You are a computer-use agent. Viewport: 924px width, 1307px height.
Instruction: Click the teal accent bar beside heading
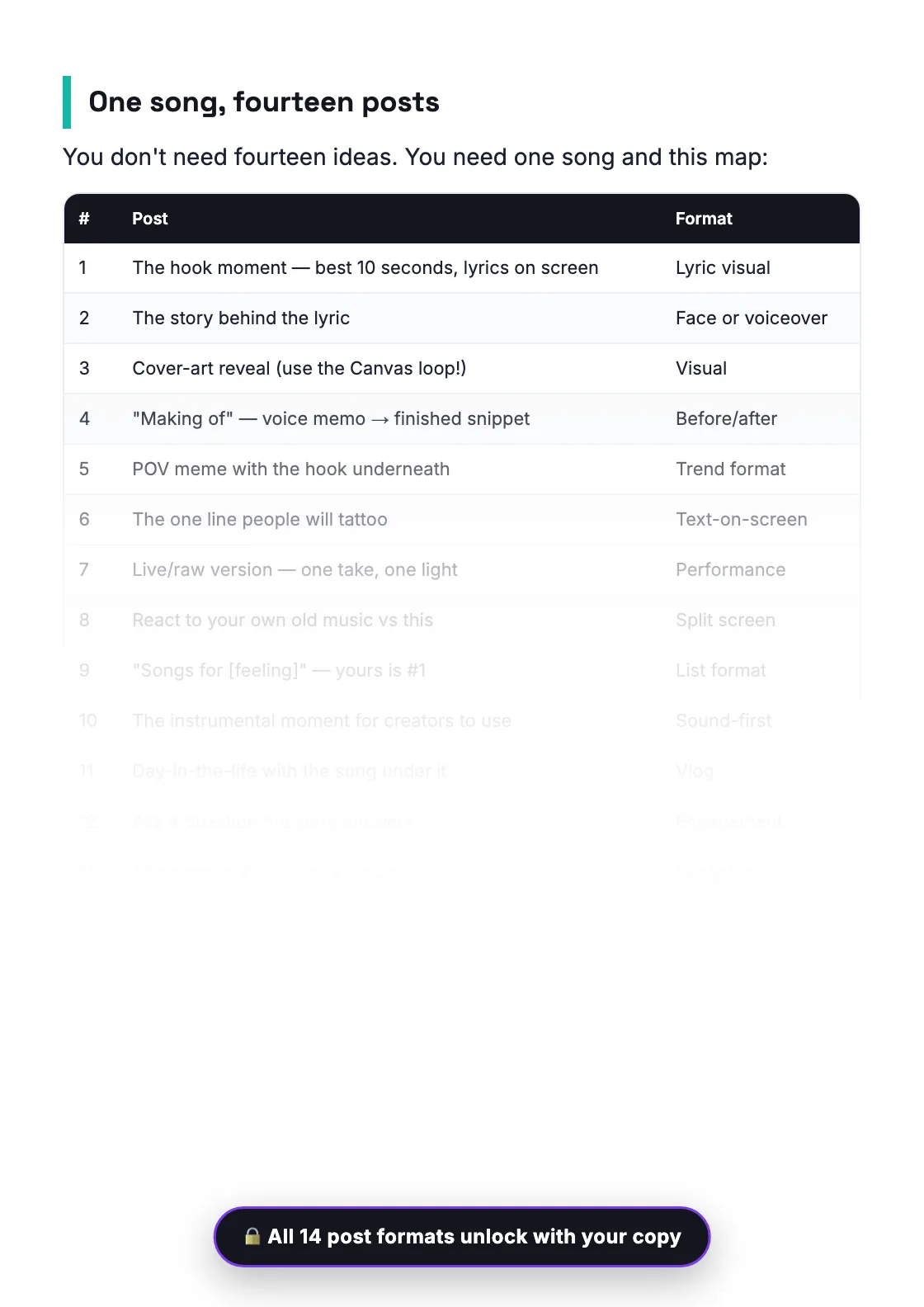(67, 102)
